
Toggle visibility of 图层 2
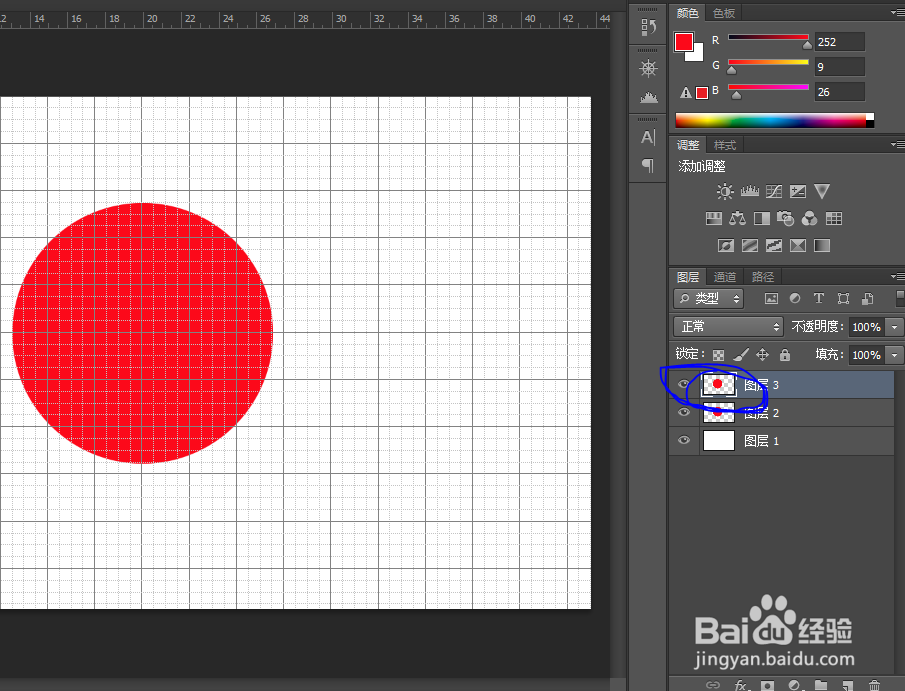(684, 412)
